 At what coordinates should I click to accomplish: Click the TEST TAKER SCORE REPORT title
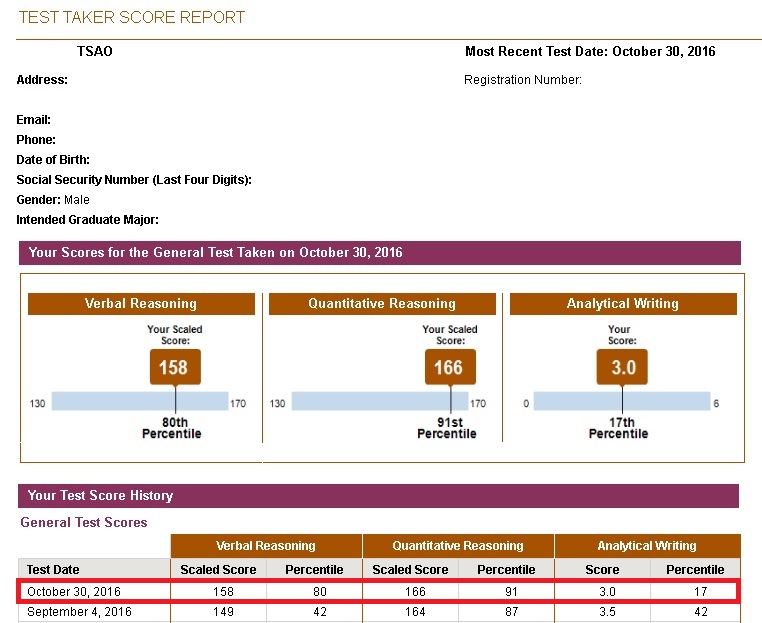coord(132,17)
